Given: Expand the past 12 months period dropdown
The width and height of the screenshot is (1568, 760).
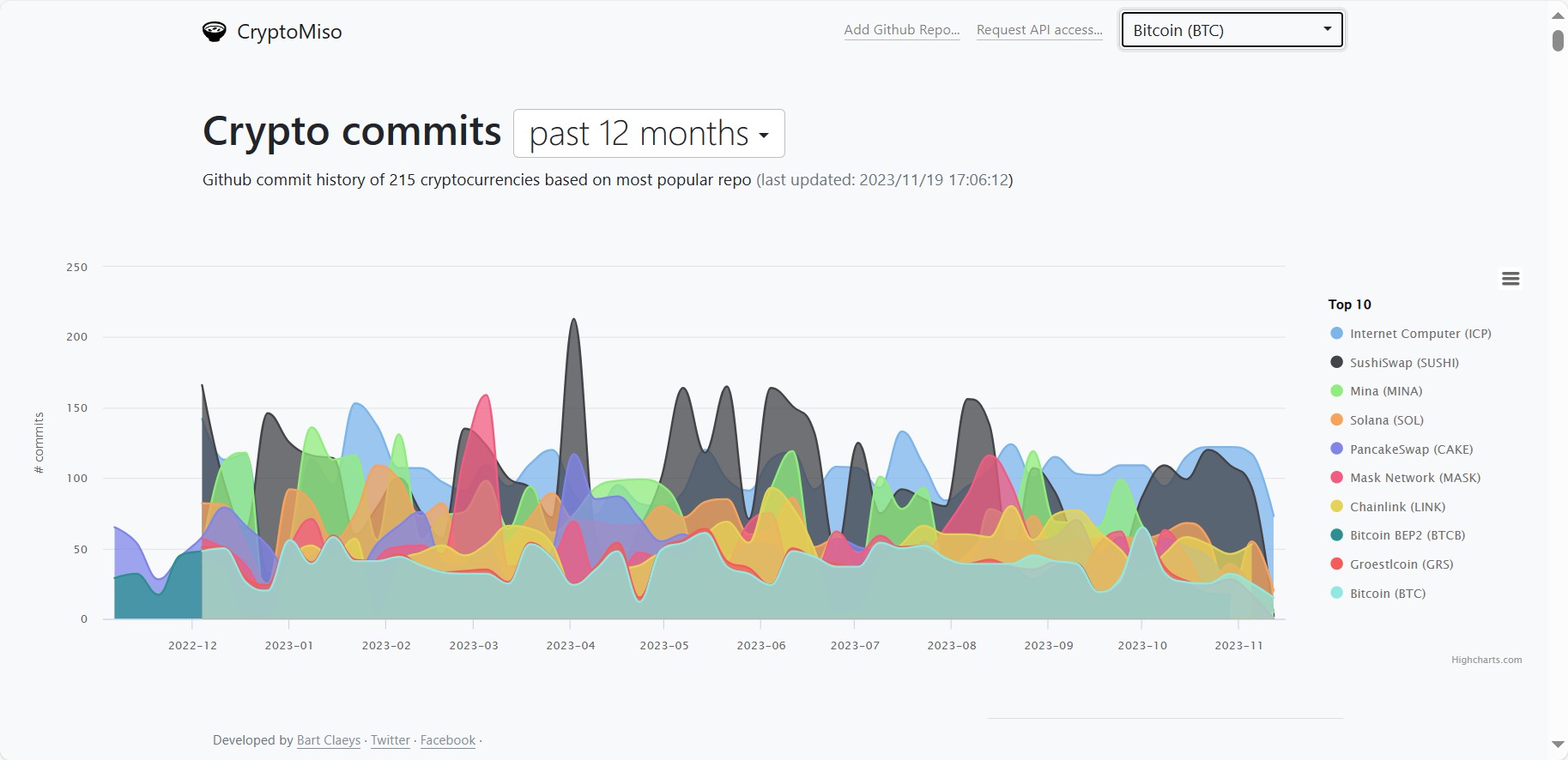Looking at the screenshot, I should click(649, 134).
